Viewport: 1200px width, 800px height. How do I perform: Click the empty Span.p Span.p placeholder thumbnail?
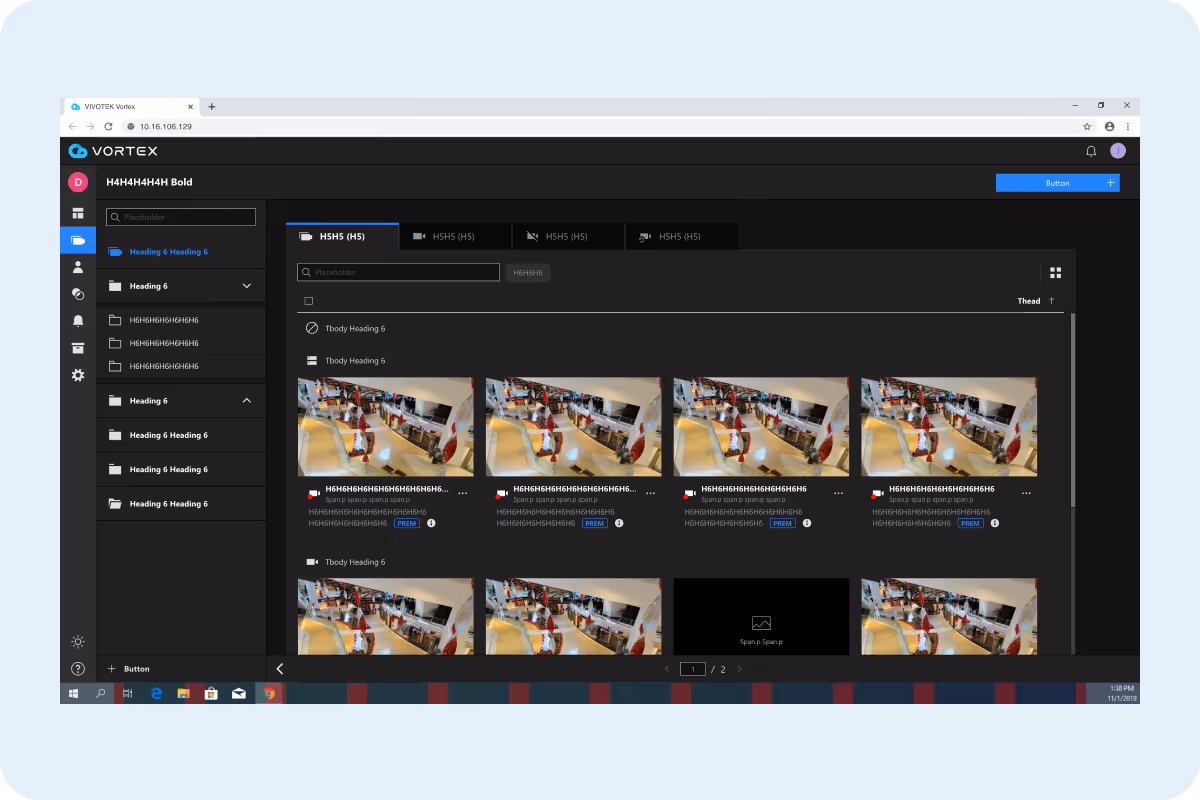(761, 617)
